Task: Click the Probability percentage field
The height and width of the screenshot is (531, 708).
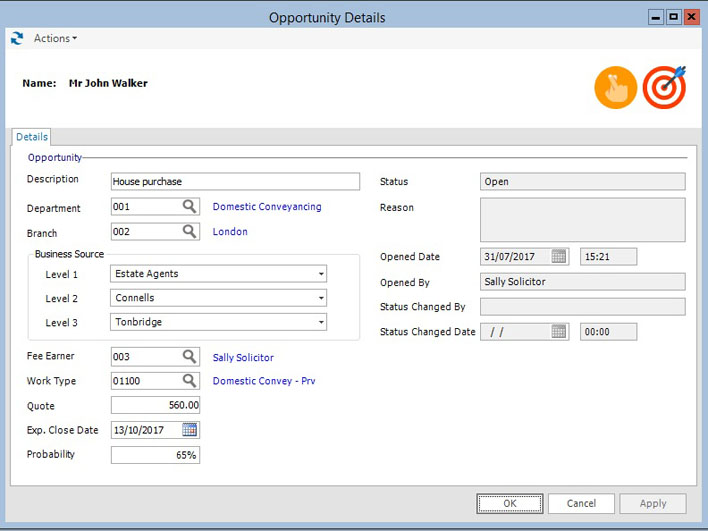Action: coord(155,455)
